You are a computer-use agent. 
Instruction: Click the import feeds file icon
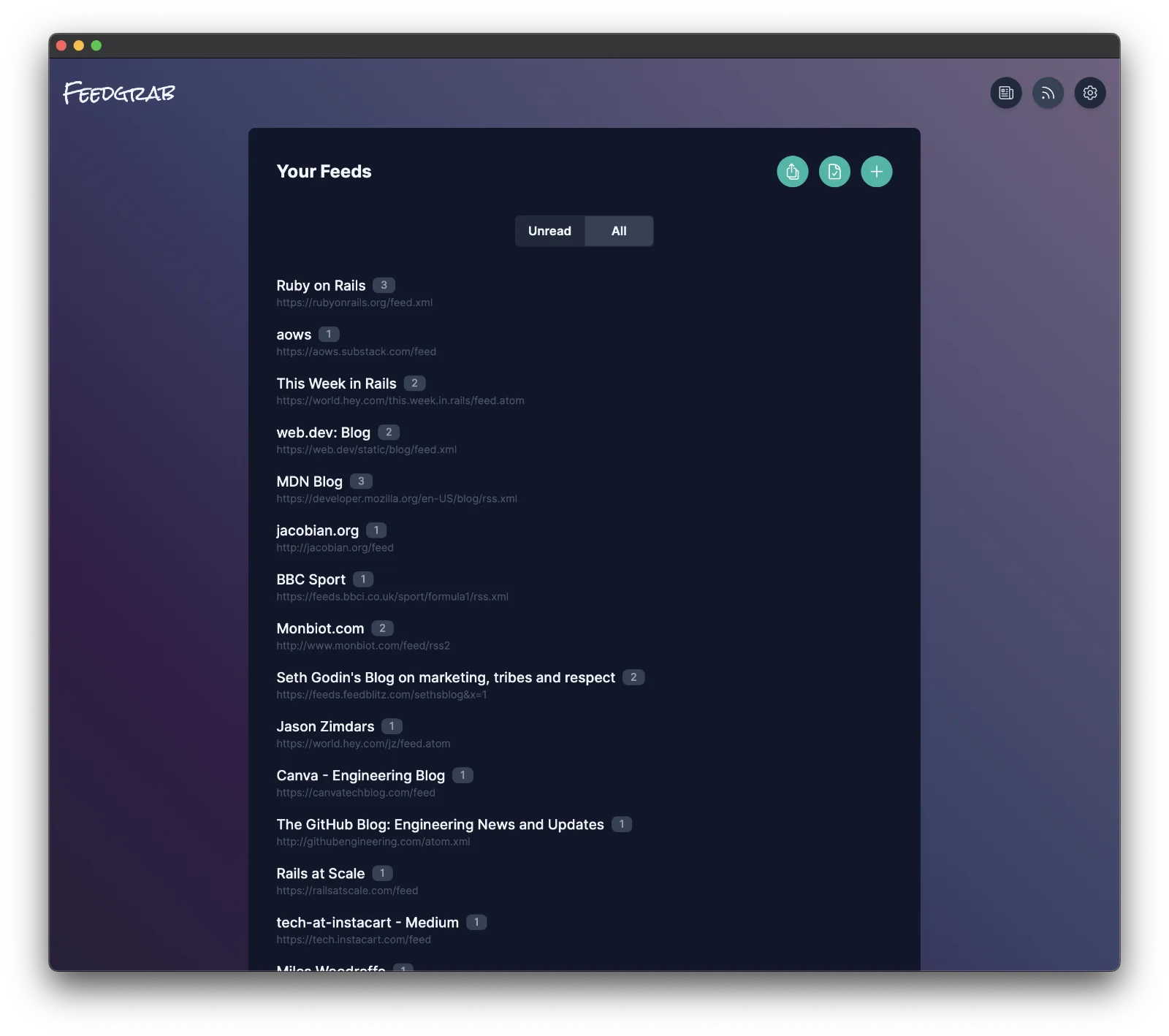point(834,172)
